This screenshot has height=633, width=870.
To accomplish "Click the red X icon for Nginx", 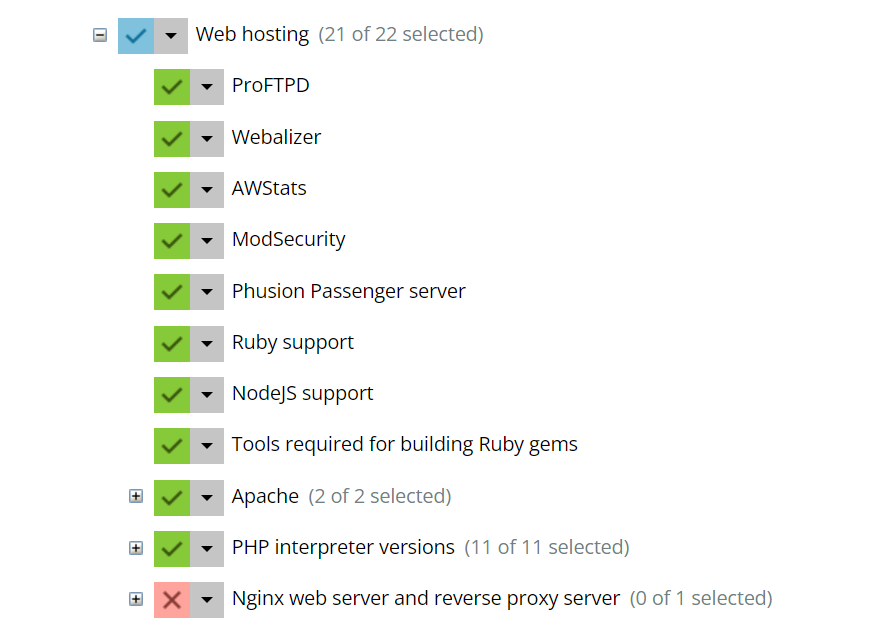I will pyautogui.click(x=172, y=599).
